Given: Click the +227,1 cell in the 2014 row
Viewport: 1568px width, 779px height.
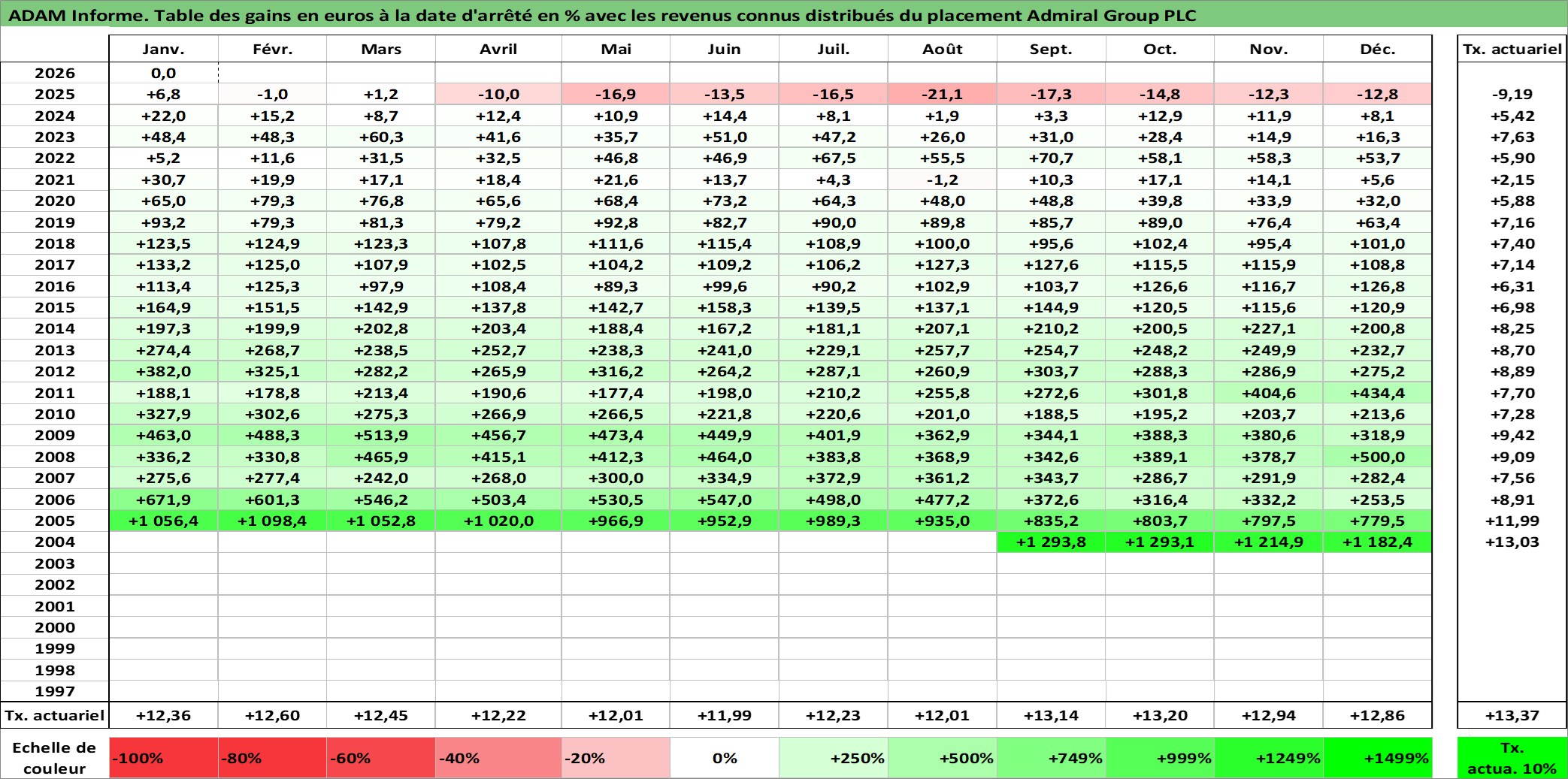Looking at the screenshot, I should 1269,328.
